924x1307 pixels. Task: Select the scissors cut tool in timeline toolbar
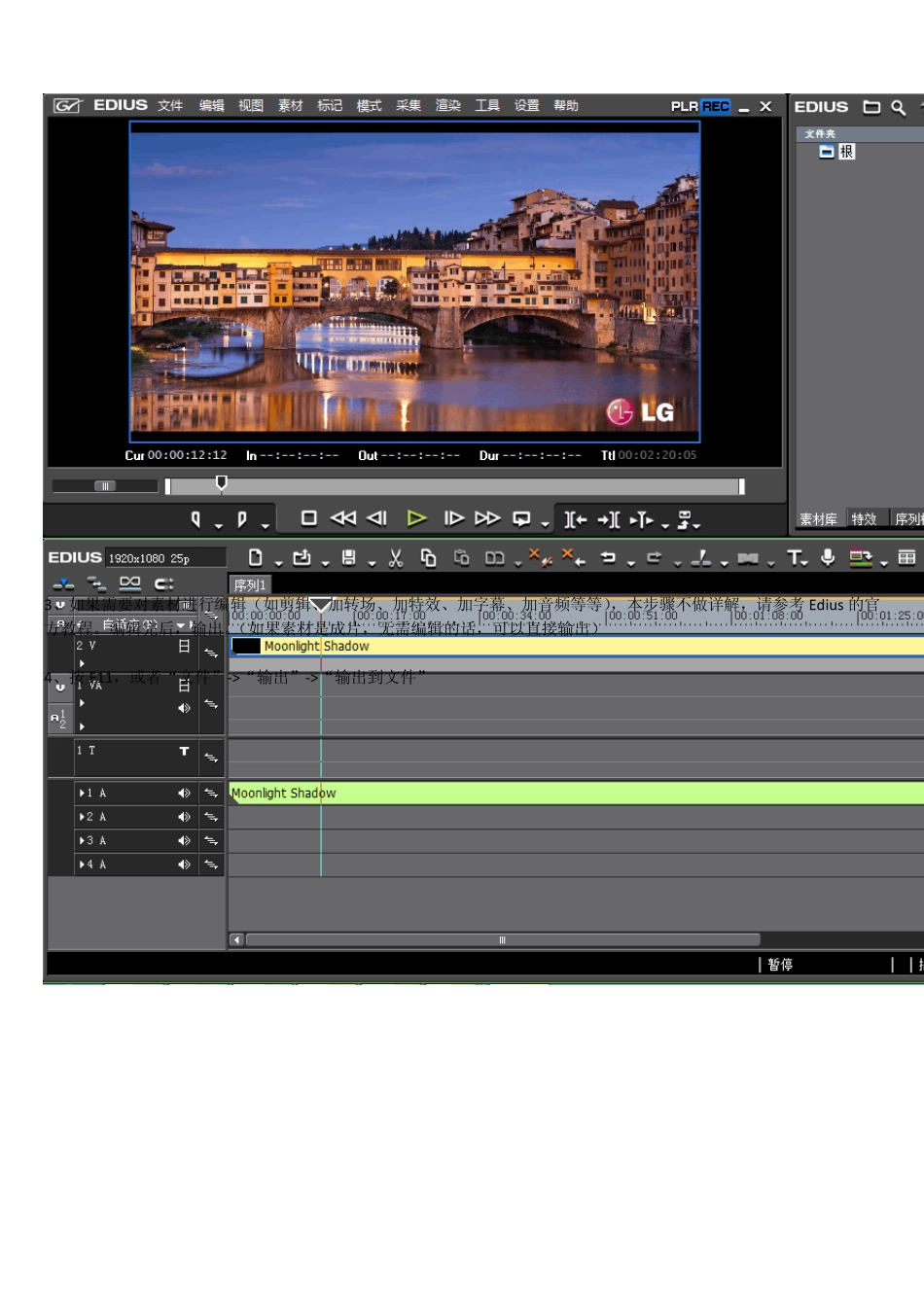coord(395,557)
